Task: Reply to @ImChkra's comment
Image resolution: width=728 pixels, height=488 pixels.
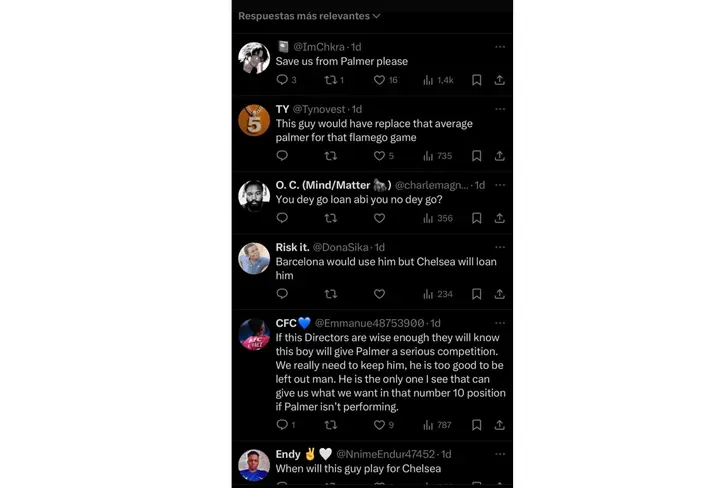Action: (x=282, y=80)
